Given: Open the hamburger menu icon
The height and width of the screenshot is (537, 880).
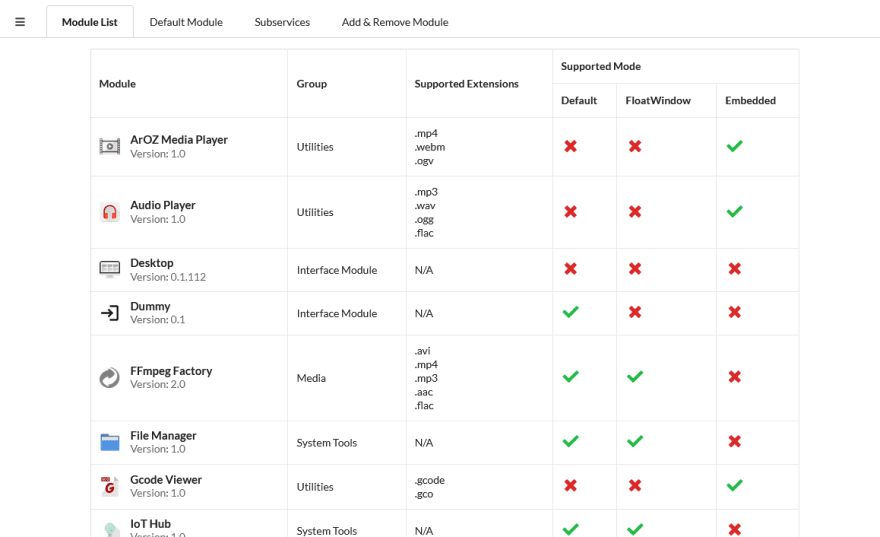Looking at the screenshot, I should click(20, 22).
